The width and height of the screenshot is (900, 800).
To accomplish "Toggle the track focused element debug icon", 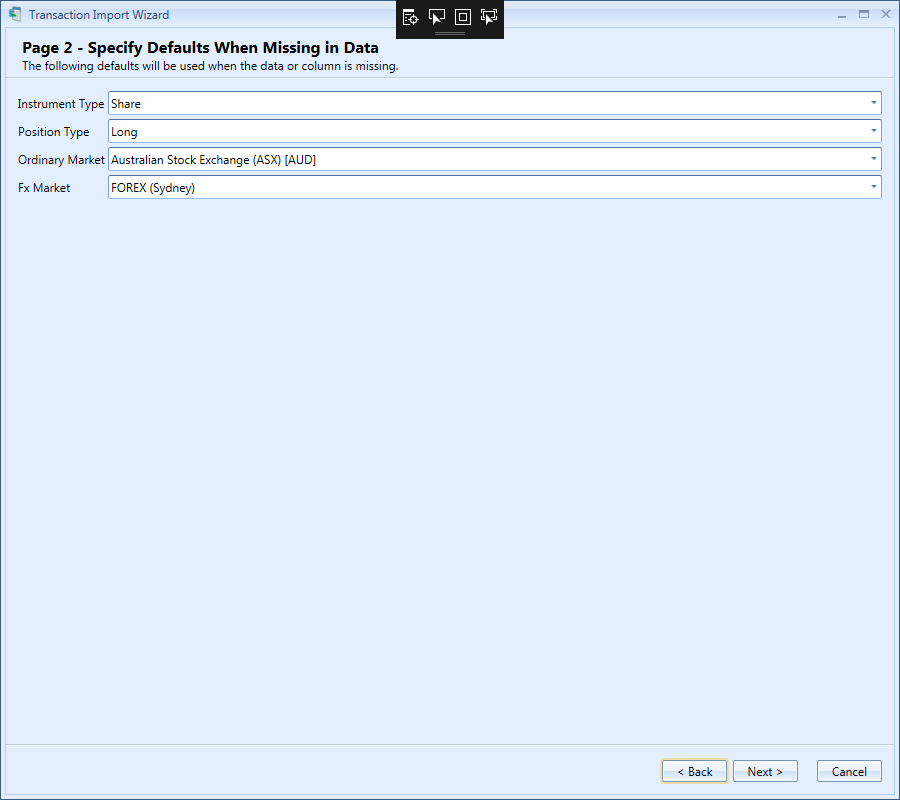I will tap(489, 17).
